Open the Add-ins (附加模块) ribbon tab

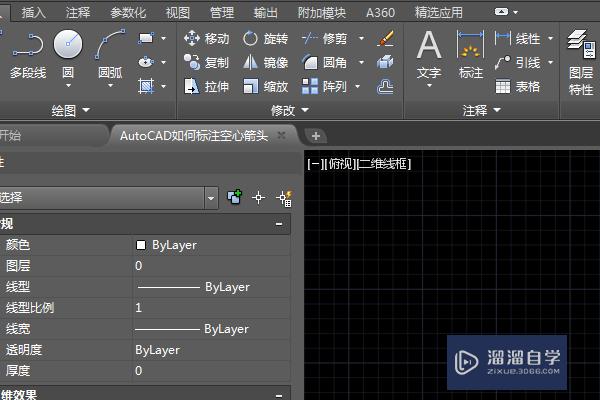321,13
